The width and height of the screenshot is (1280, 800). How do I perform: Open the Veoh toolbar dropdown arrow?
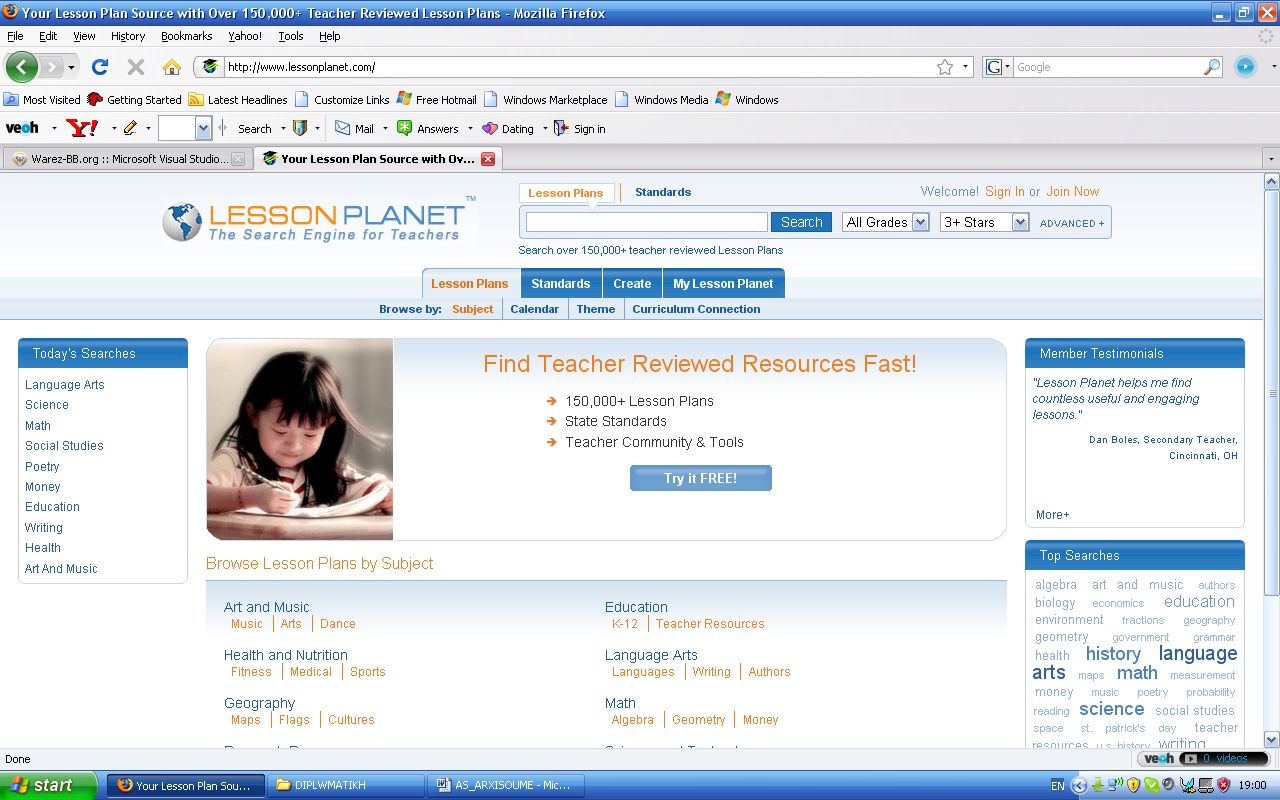[54, 128]
